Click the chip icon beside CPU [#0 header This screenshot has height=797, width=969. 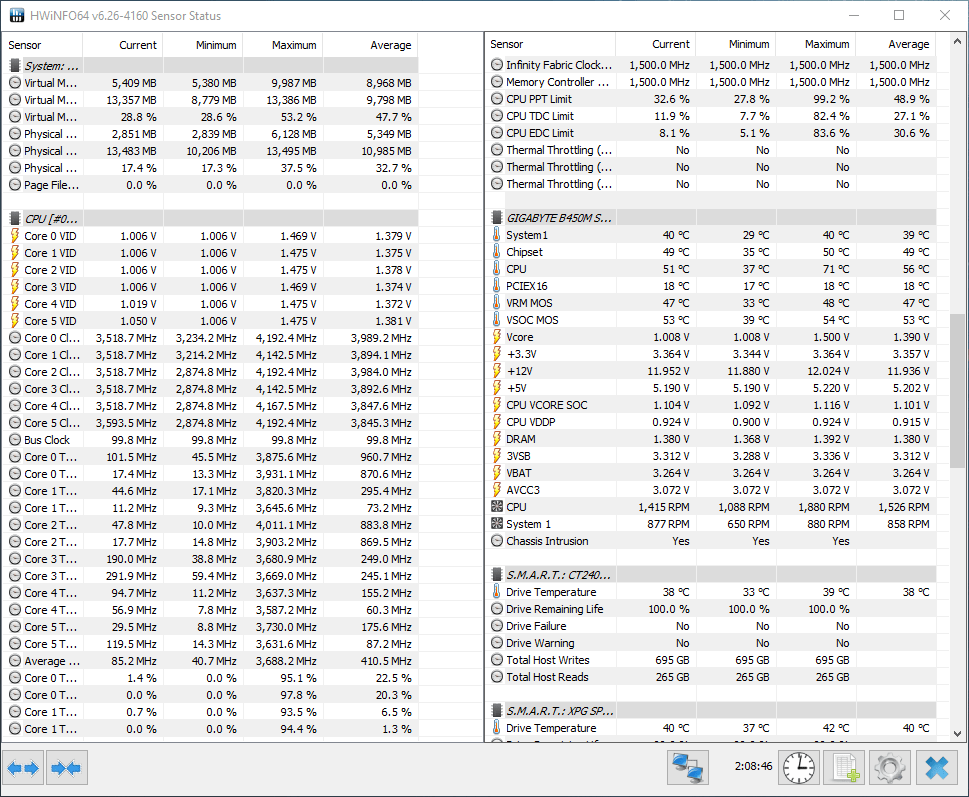[15, 219]
